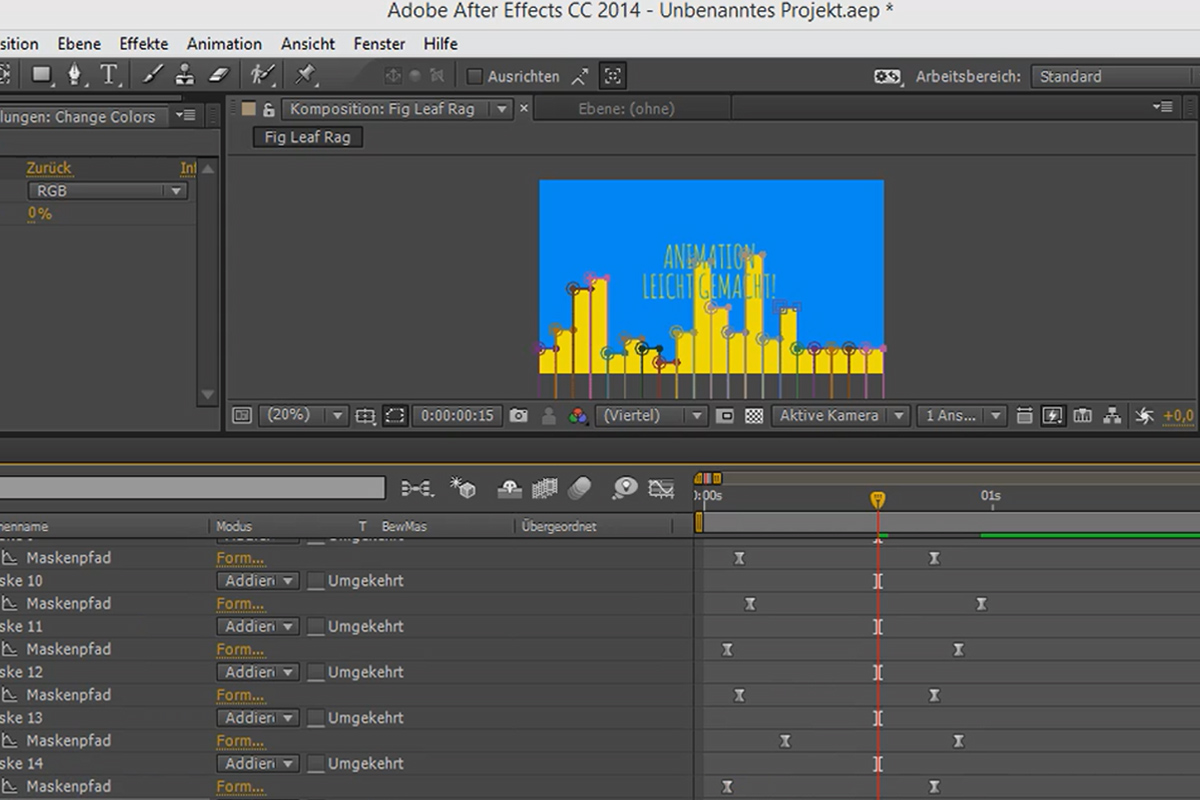1200x800 pixels.
Task: Select the Pen tool
Action: point(75,75)
